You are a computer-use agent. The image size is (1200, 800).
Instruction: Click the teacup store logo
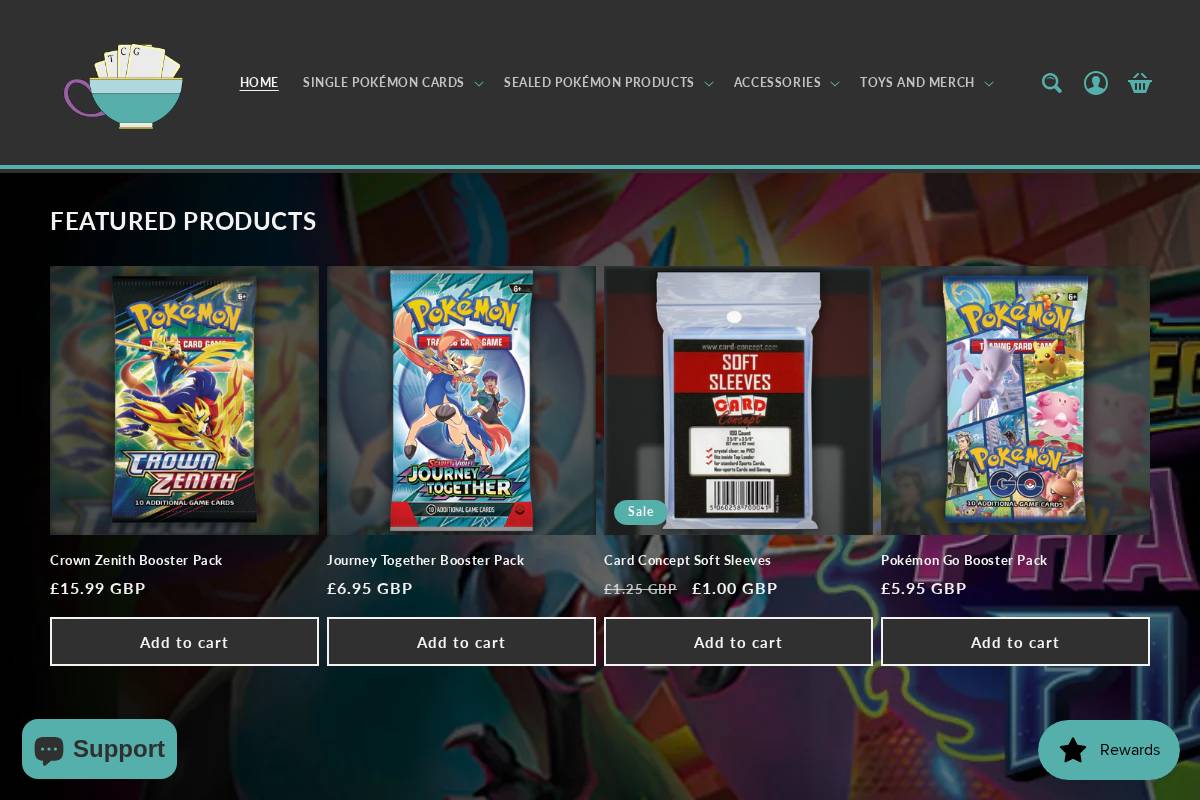click(x=124, y=87)
